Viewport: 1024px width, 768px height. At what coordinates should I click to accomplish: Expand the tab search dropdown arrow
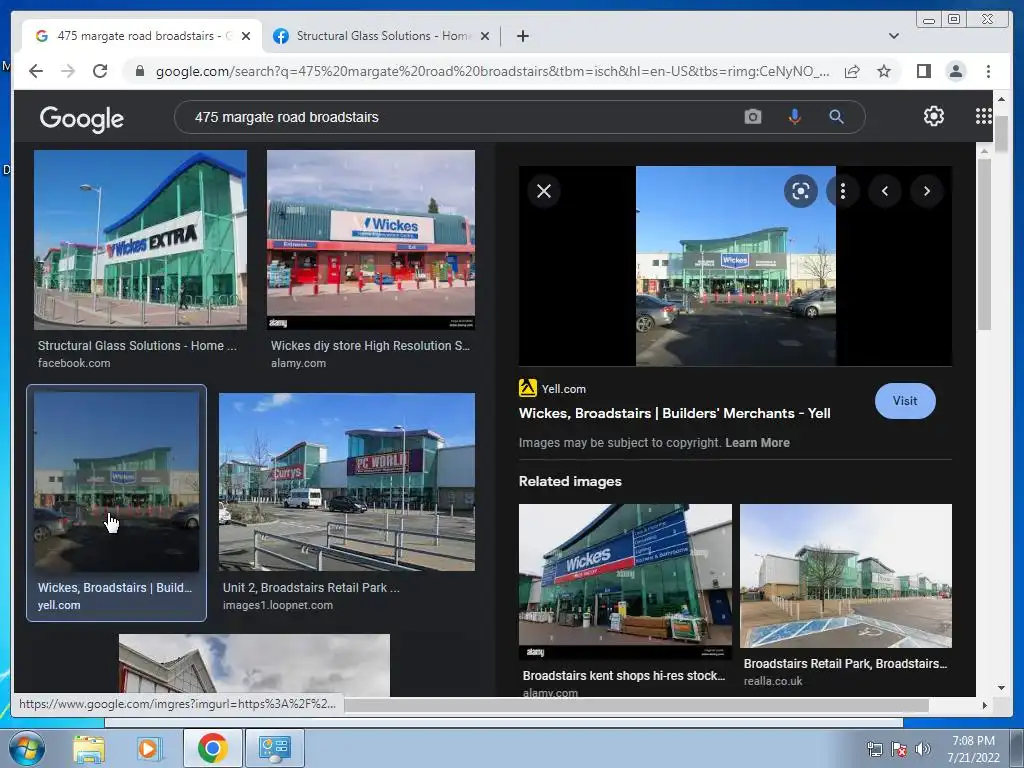click(893, 36)
